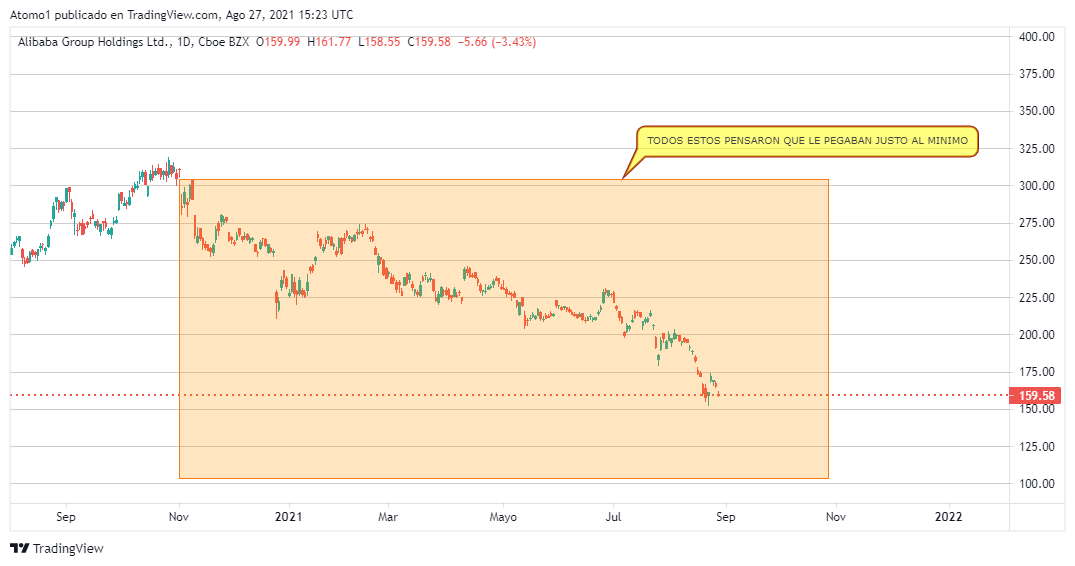Image resolution: width=1075 pixels, height=566 pixels.
Task: Click the 250.00 price axis label
Action: click(1037, 260)
